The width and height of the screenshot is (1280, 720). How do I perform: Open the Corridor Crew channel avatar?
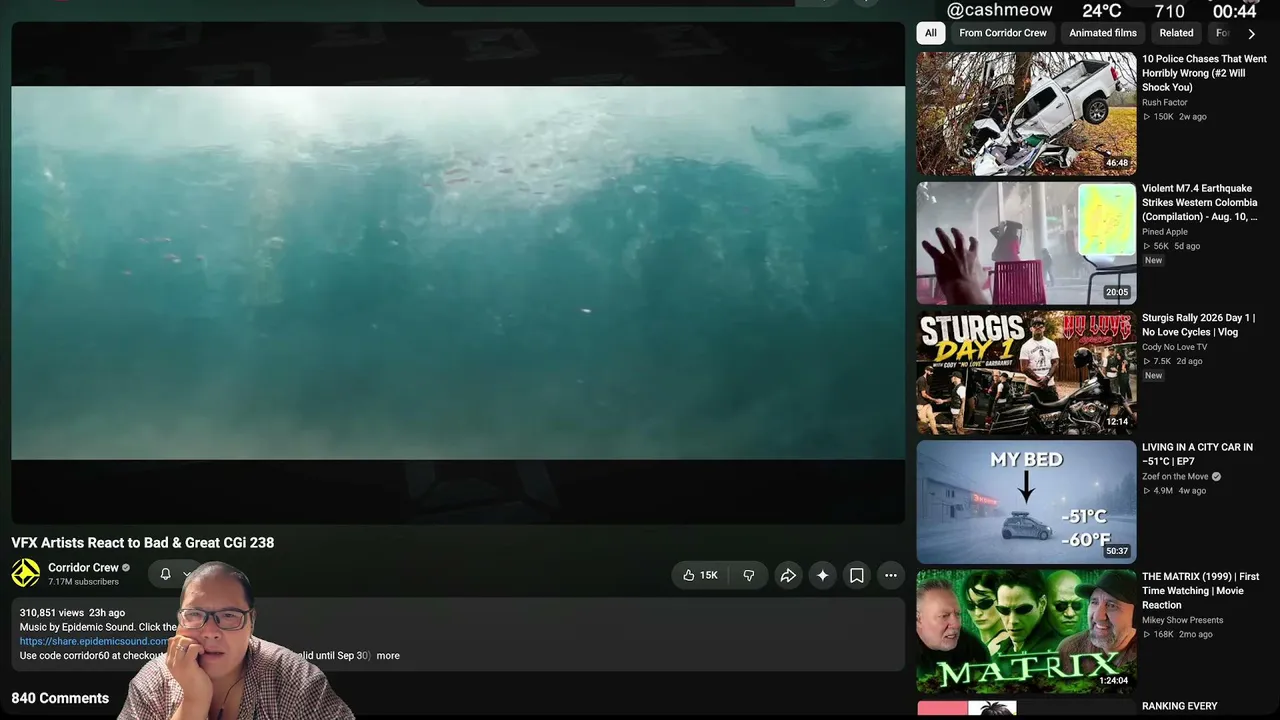(26, 573)
